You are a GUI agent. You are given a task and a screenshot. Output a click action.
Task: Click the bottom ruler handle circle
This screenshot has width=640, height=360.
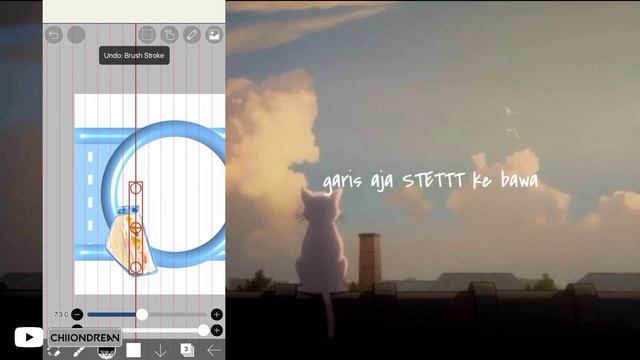tap(136, 268)
